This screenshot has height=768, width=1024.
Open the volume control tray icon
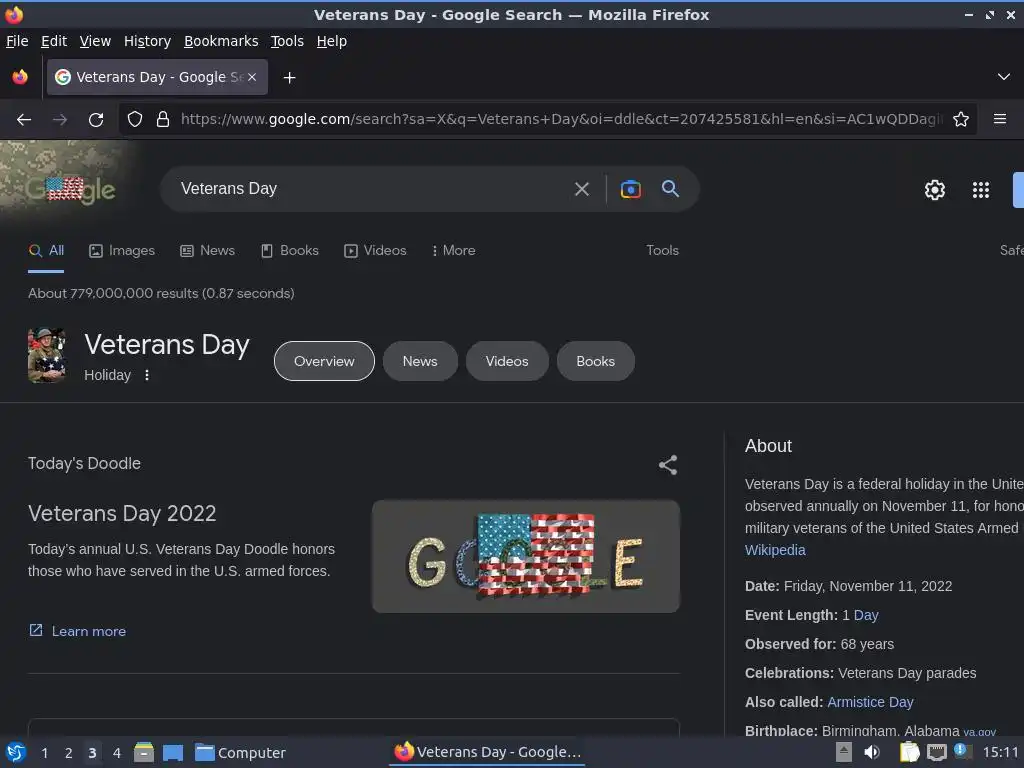pos(872,752)
